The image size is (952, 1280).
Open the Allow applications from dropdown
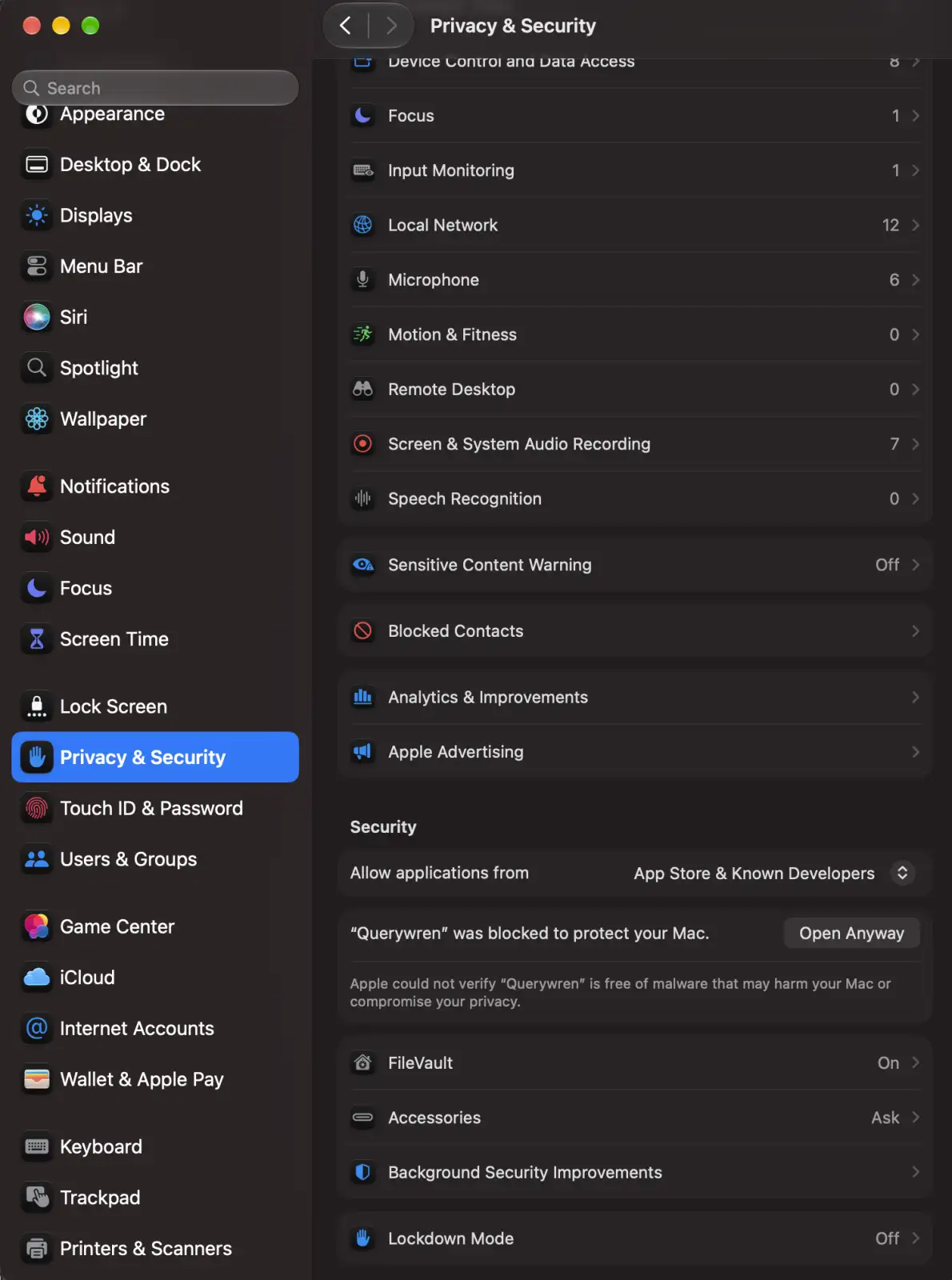[902, 873]
